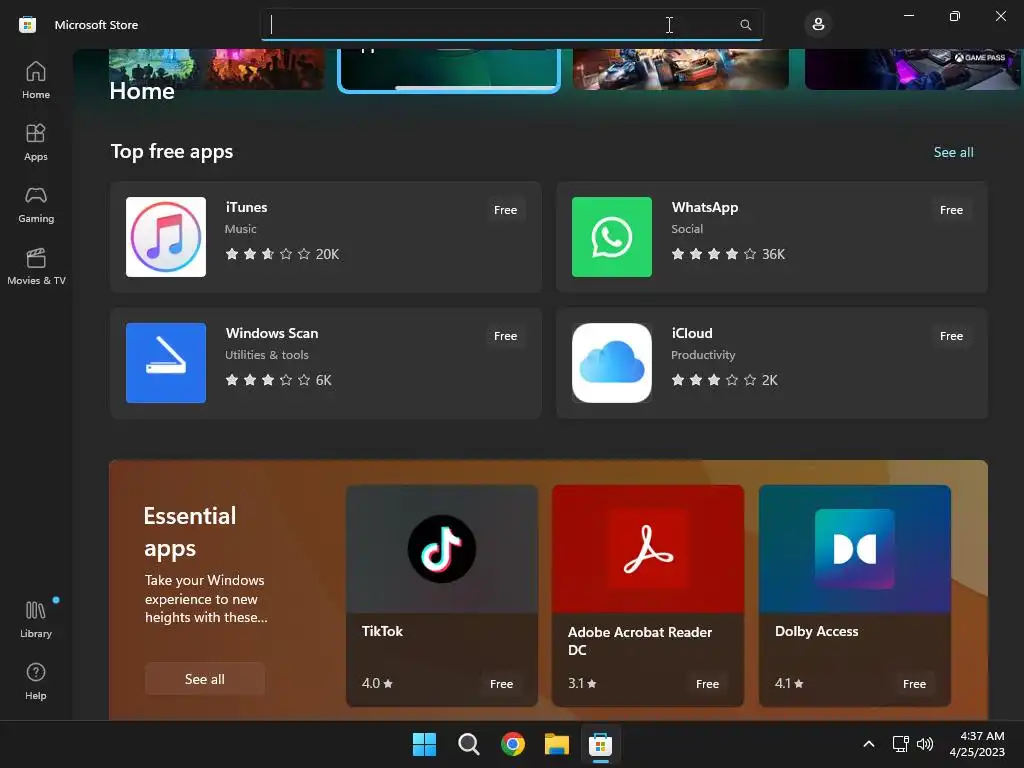Open the TikTok app tile icon
Screen dimensions: 1024x768
pos(442,549)
